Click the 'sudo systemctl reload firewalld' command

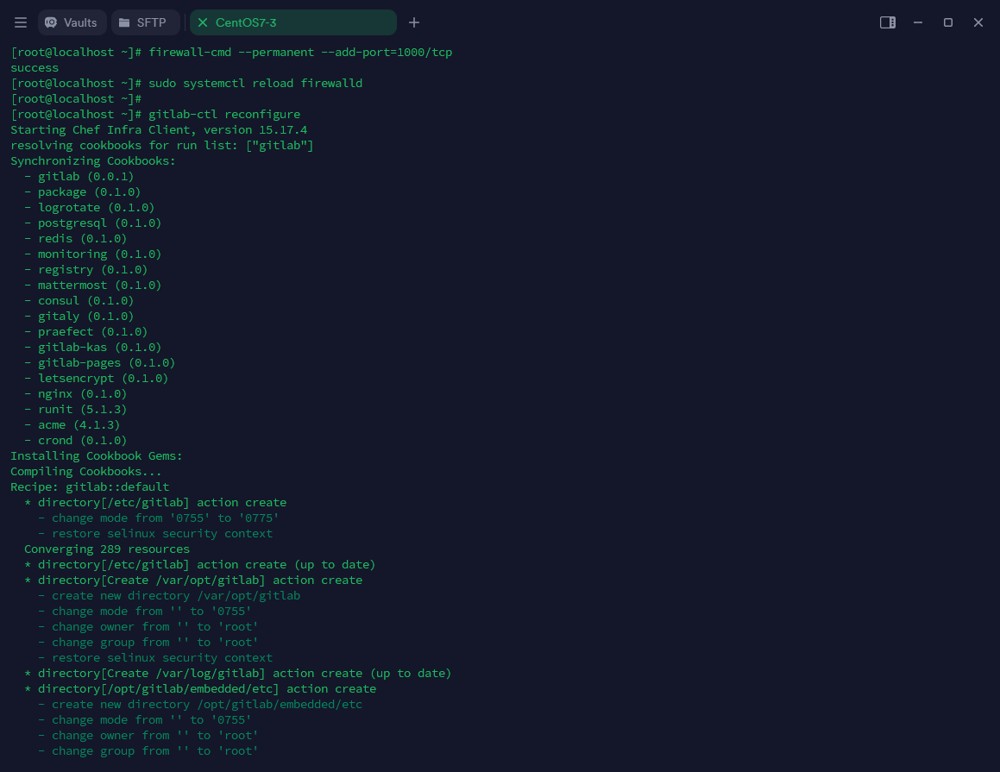255,83
